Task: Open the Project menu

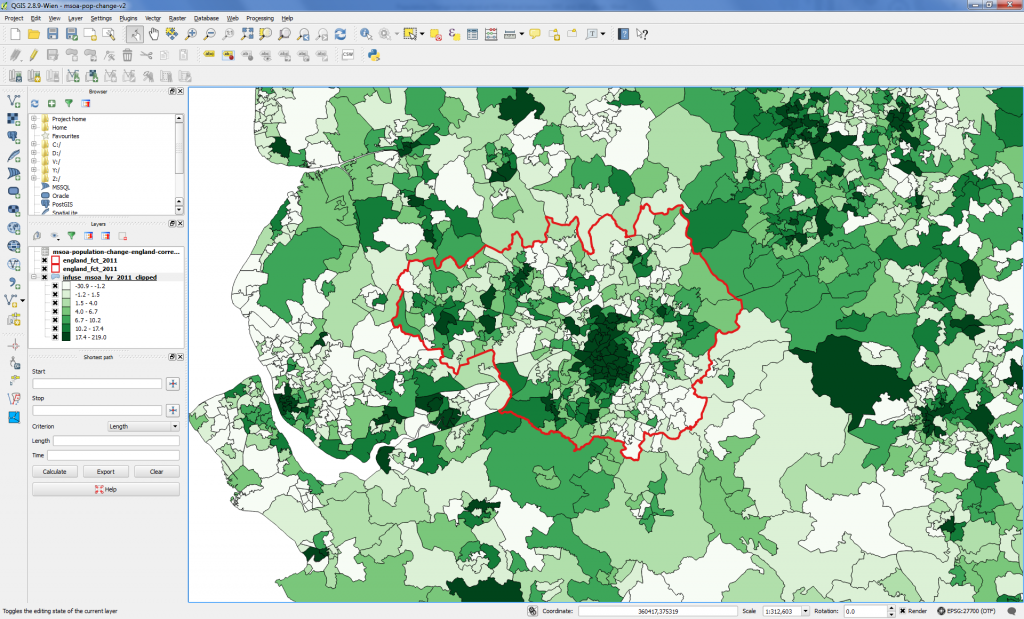Action: point(14,18)
